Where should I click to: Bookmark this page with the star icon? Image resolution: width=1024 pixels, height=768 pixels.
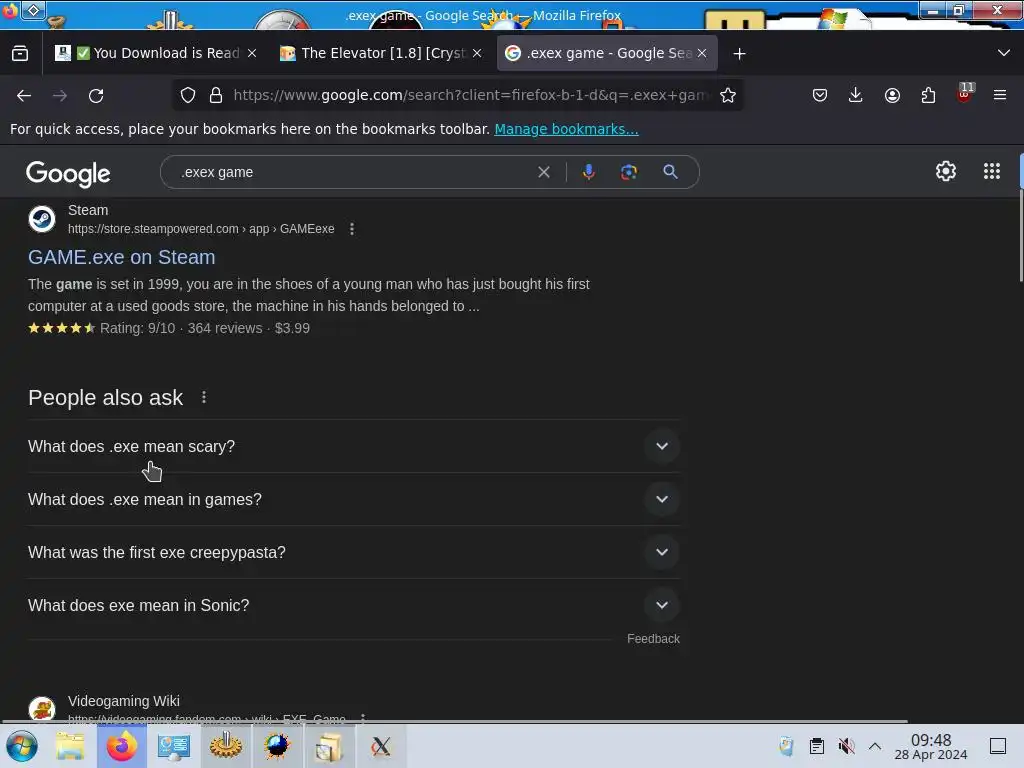[x=728, y=95]
